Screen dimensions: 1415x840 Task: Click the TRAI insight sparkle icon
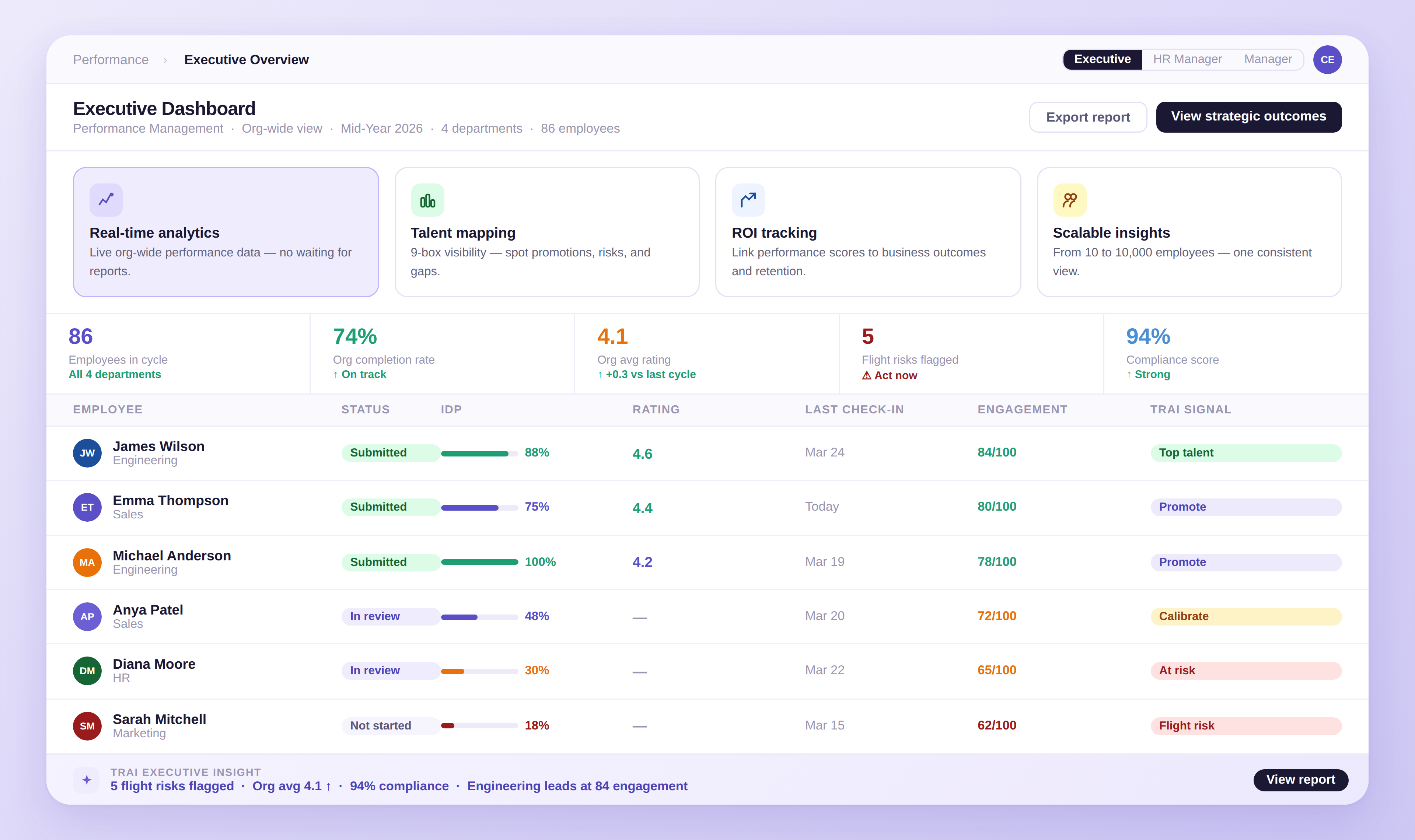(87, 780)
